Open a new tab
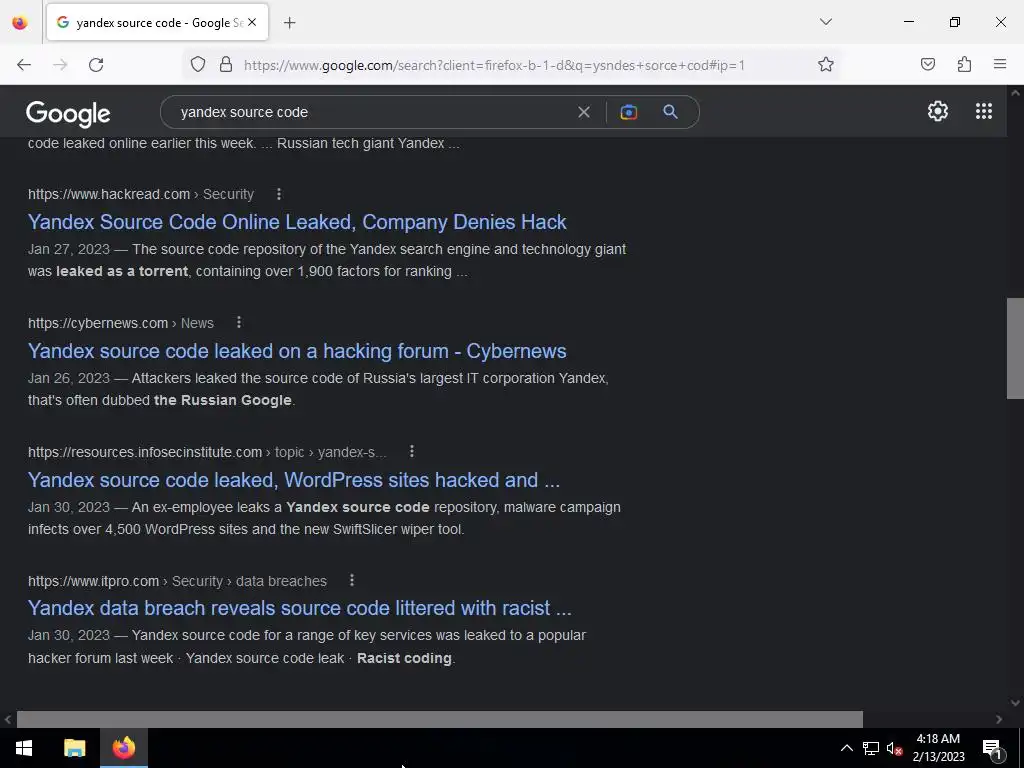1024x768 pixels. (x=289, y=23)
